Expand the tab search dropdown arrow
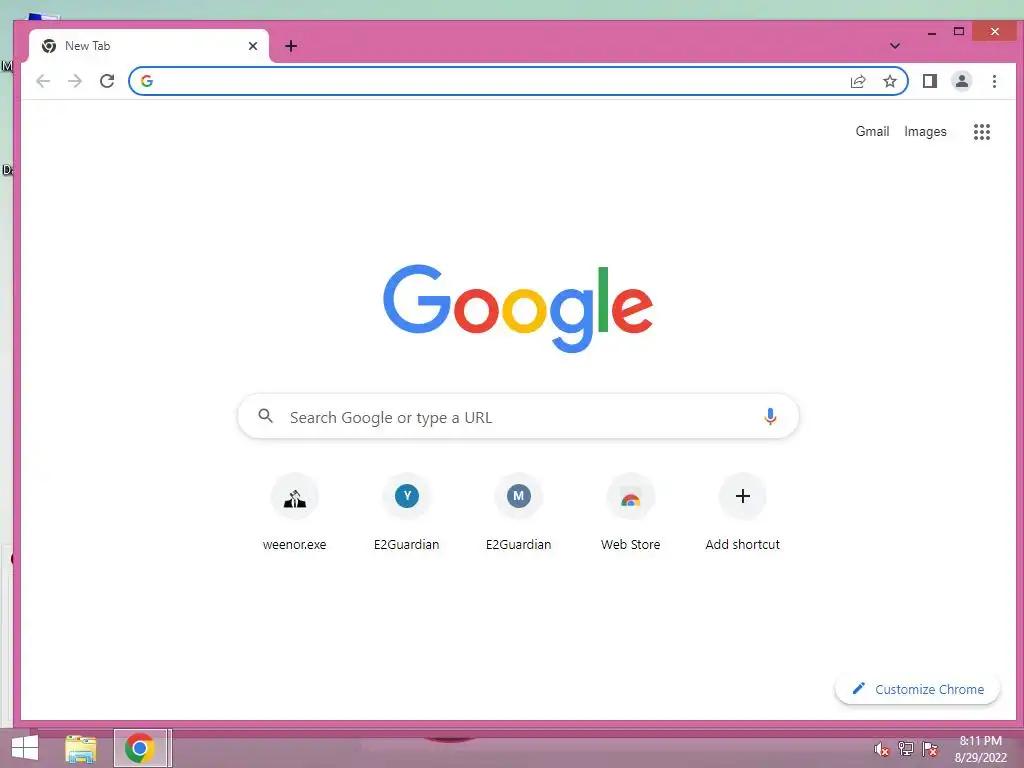1024x768 pixels. click(x=895, y=46)
